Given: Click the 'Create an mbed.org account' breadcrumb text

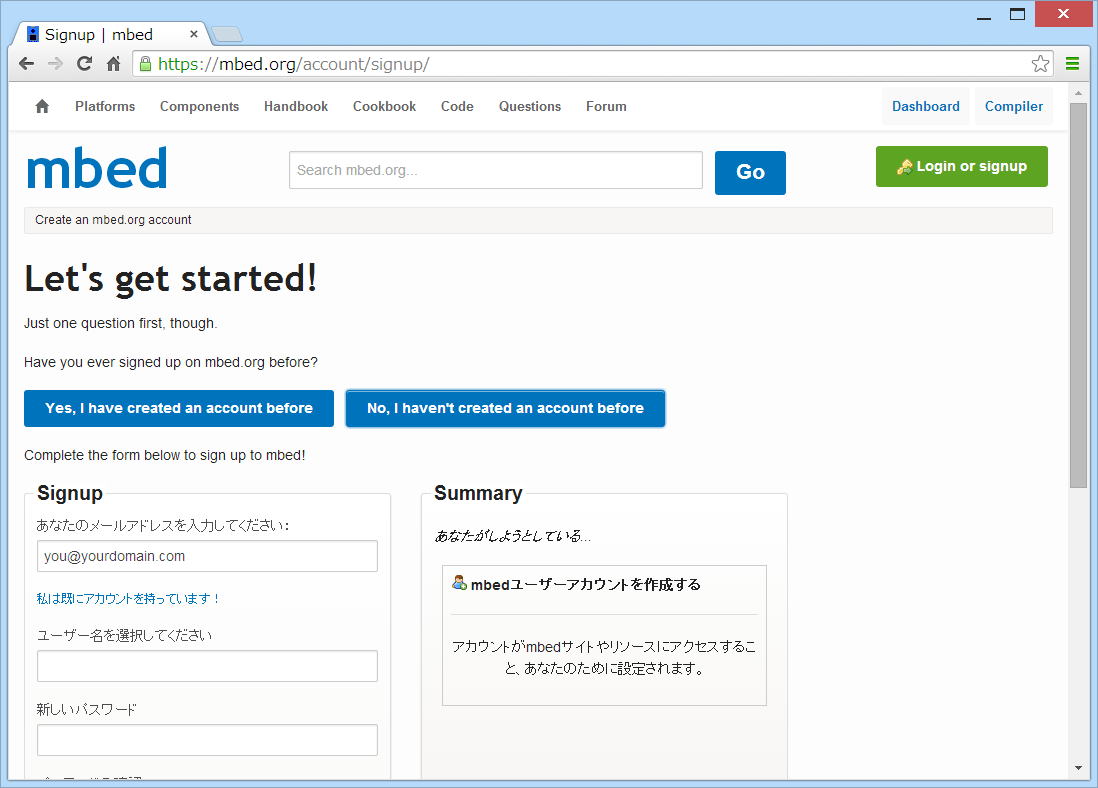Looking at the screenshot, I should tap(113, 220).
